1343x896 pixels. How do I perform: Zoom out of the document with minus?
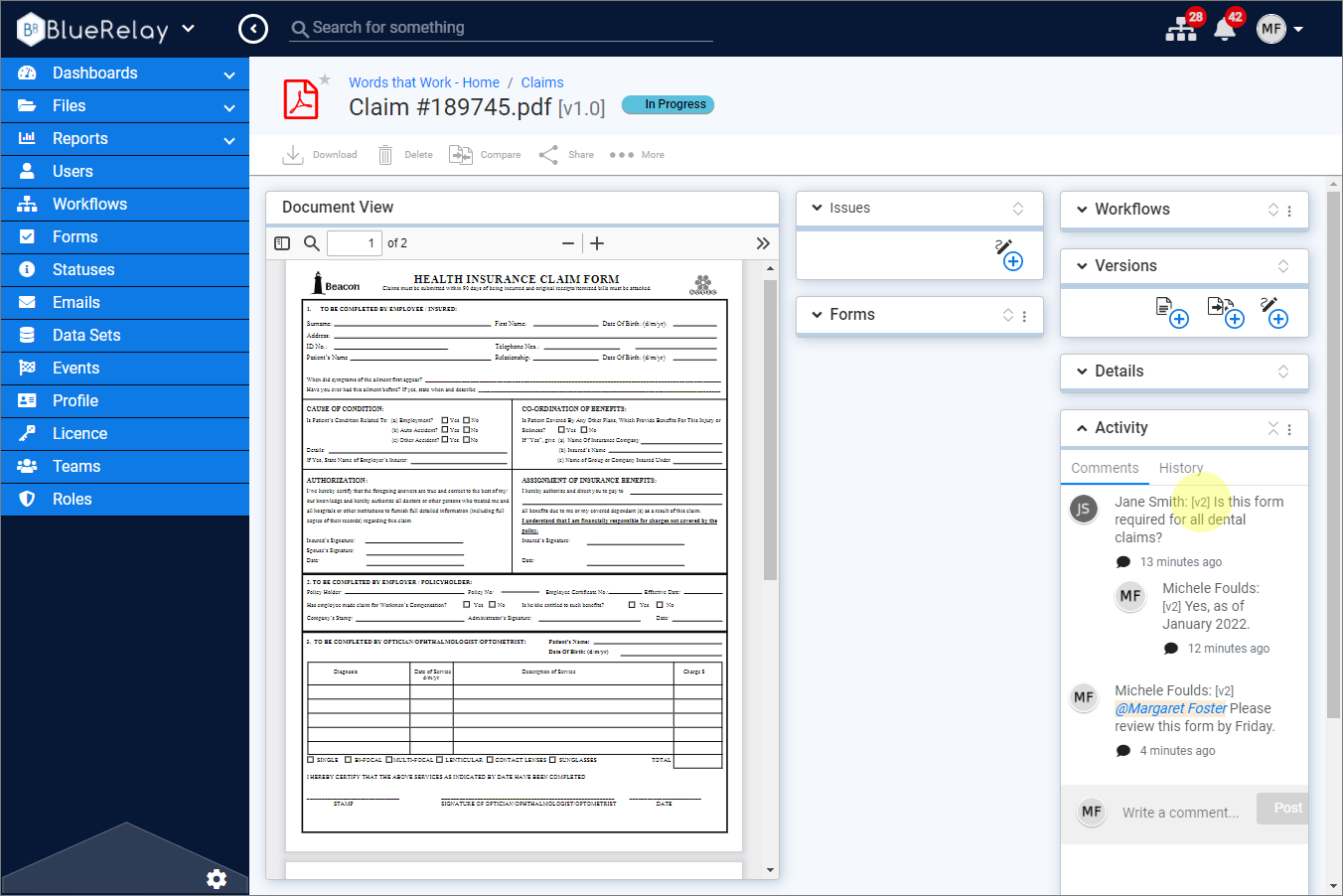point(568,243)
